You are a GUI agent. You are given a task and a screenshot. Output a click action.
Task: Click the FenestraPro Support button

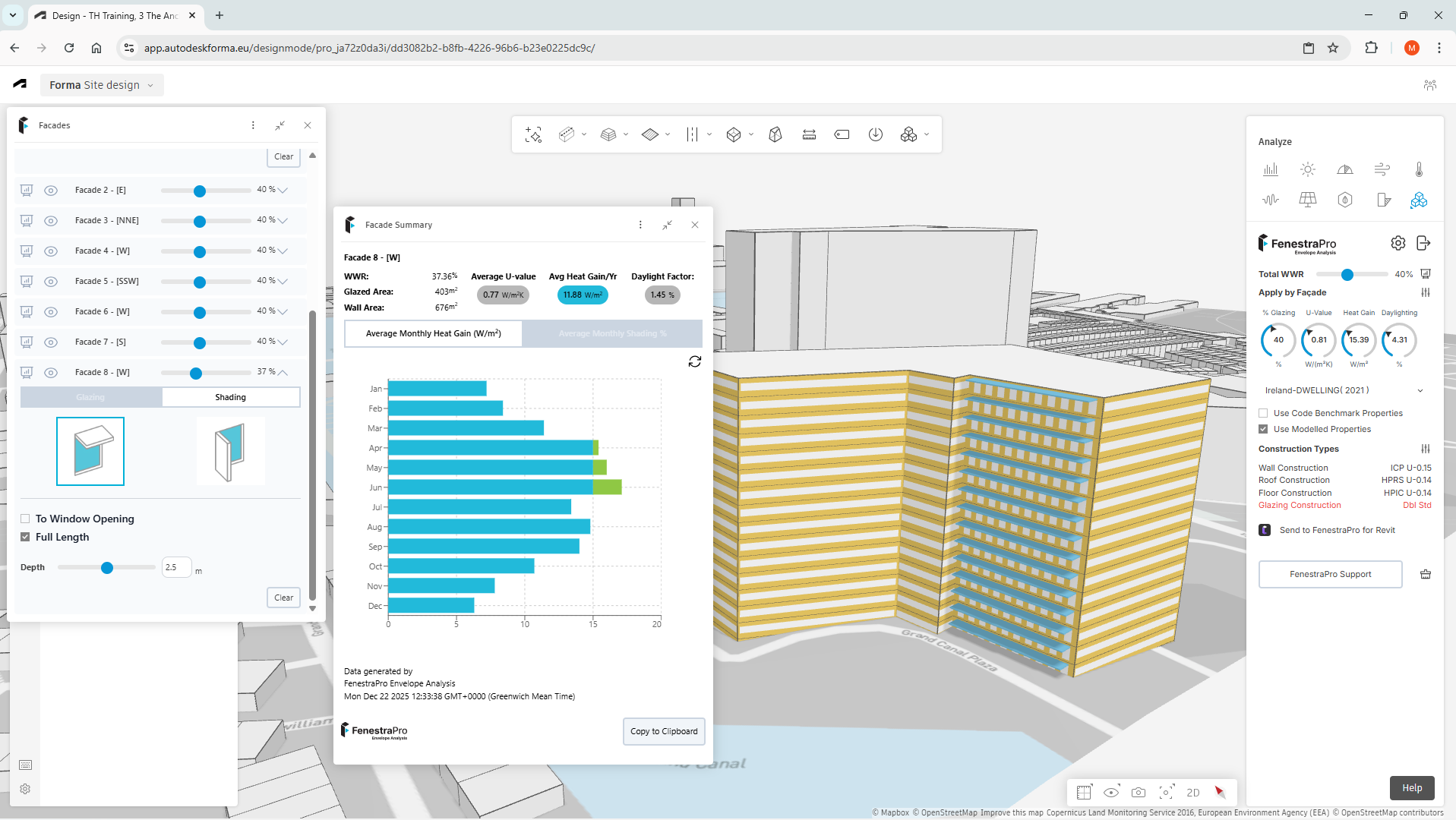click(x=1331, y=574)
